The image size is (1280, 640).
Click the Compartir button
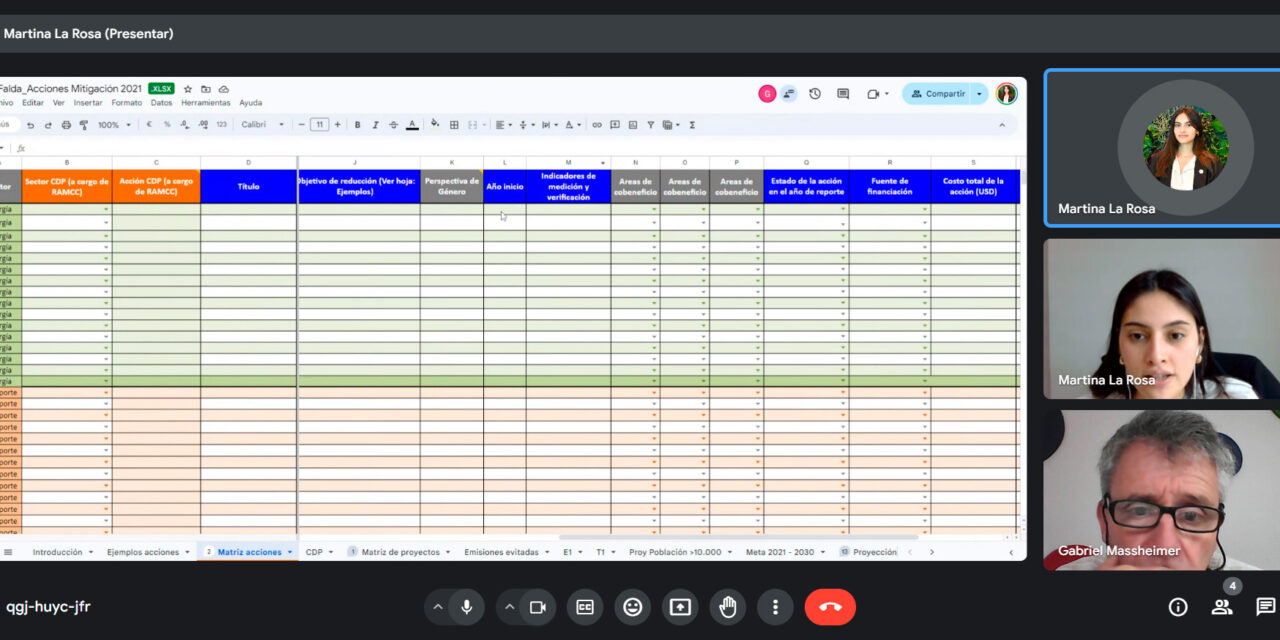click(x=937, y=94)
